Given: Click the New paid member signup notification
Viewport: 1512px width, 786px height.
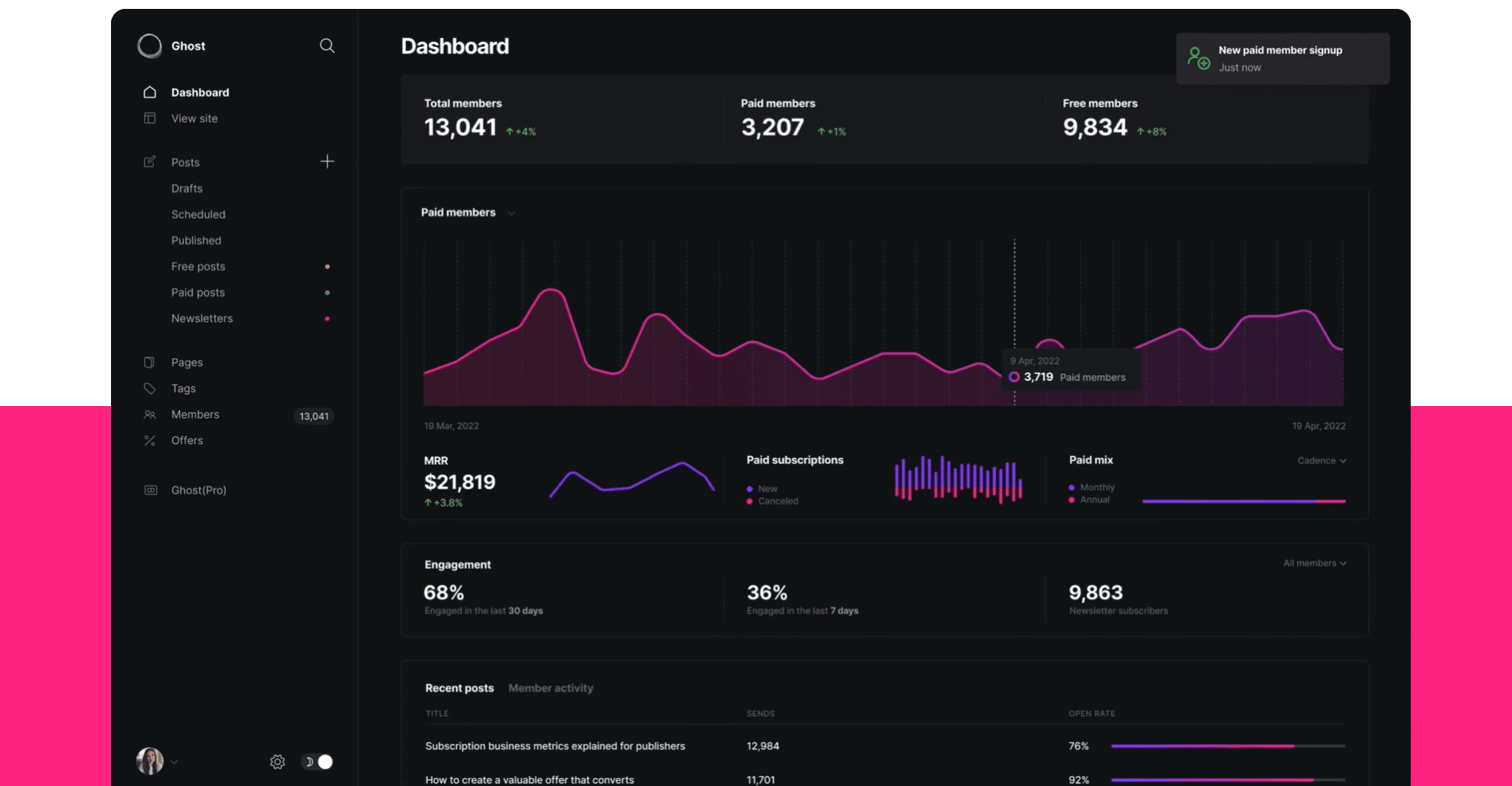Looking at the screenshot, I should point(1283,58).
